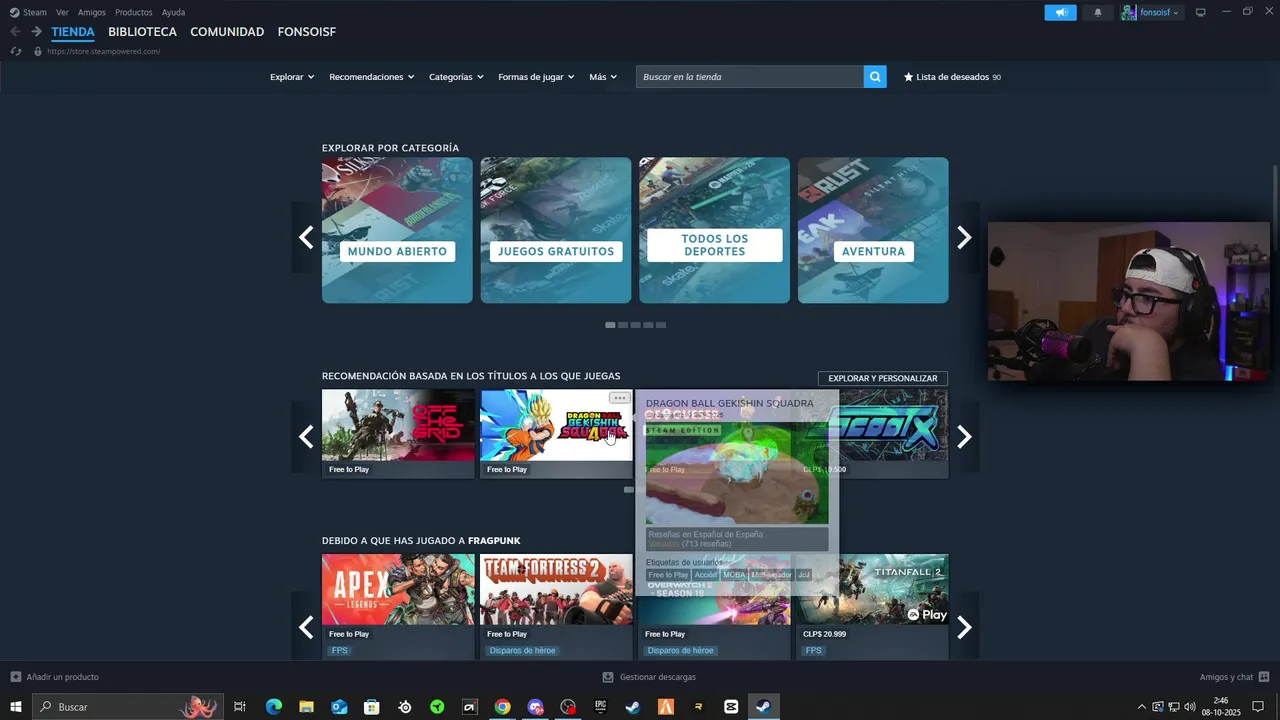The height and width of the screenshot is (720, 1280).
Task: Switch to the BIBLIOTECA tab
Action: [142, 32]
